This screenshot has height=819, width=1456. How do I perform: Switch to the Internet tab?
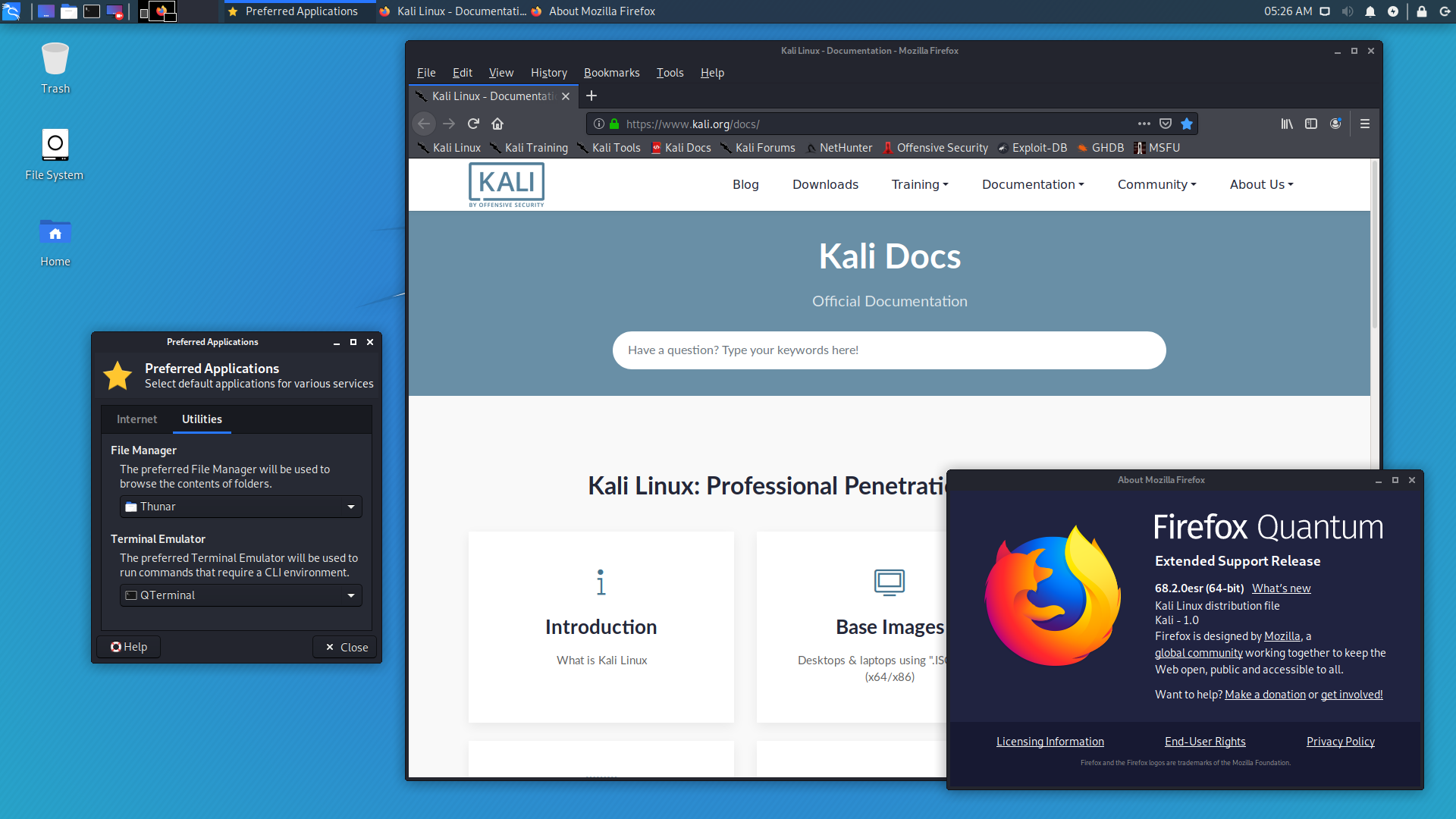click(136, 419)
